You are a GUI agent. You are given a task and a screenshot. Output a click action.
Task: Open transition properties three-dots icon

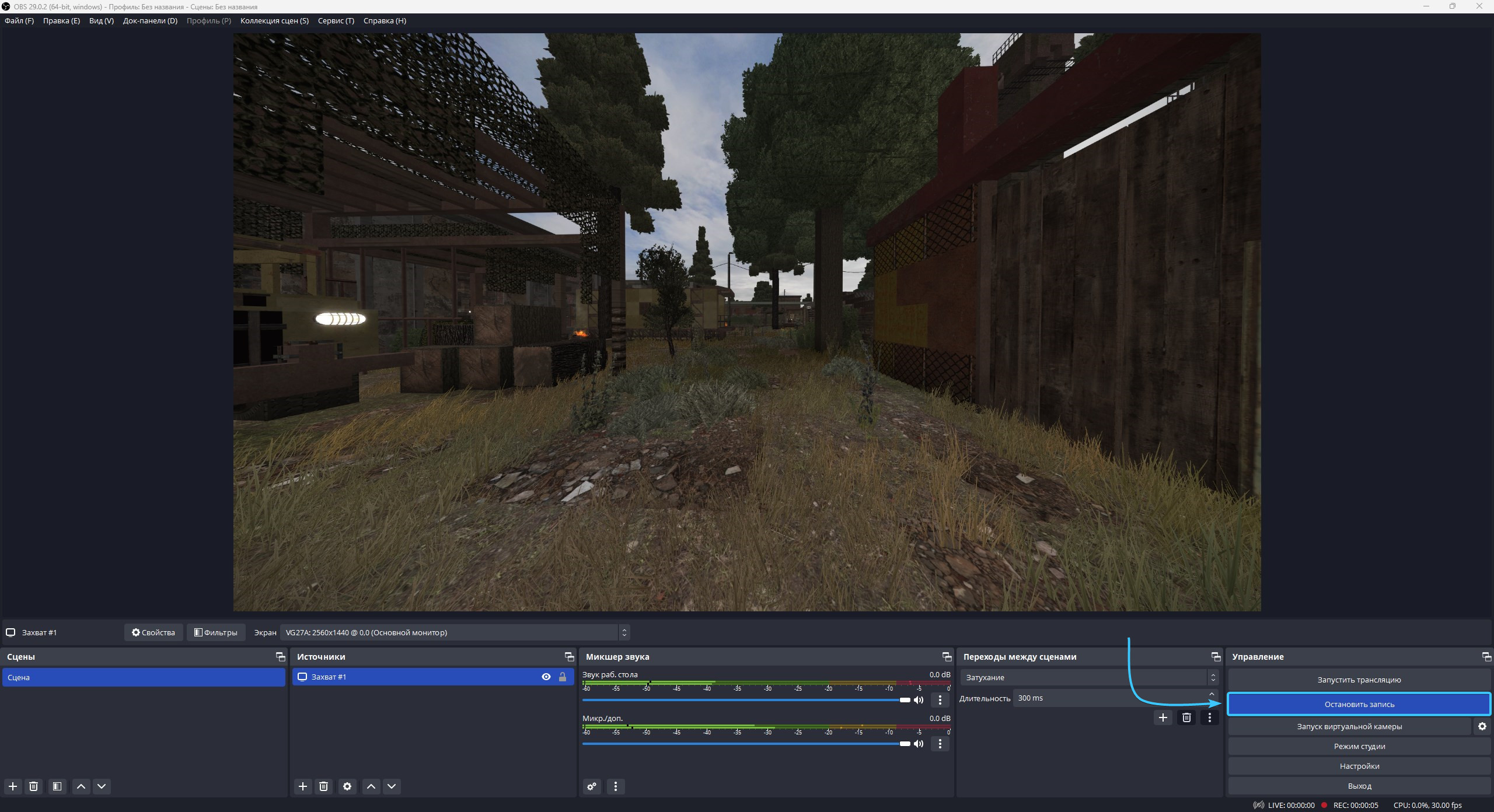[1209, 717]
